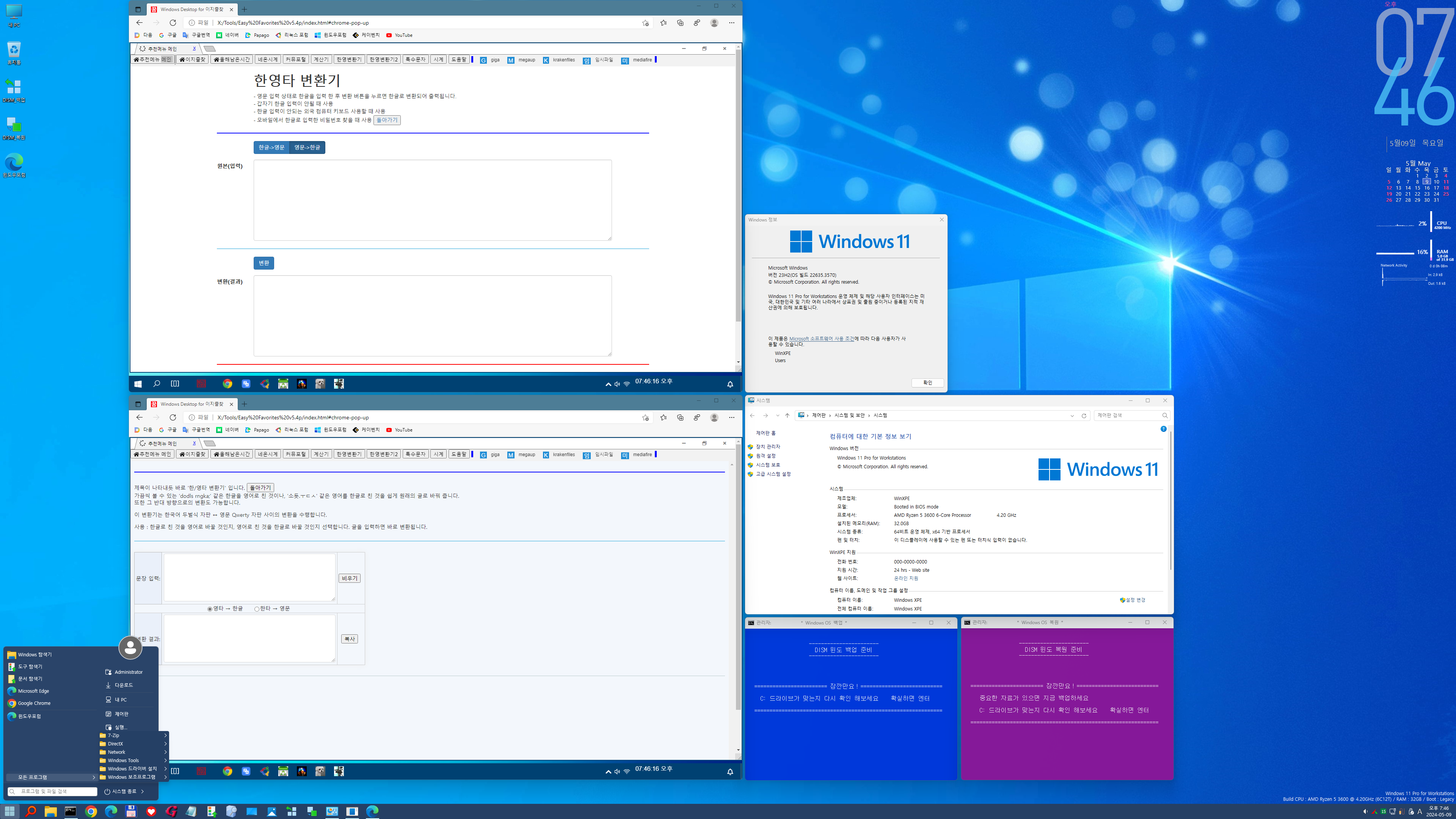The width and height of the screenshot is (1456, 819).
Task: Launch Command Prompt from the taskbar
Action: [71, 811]
